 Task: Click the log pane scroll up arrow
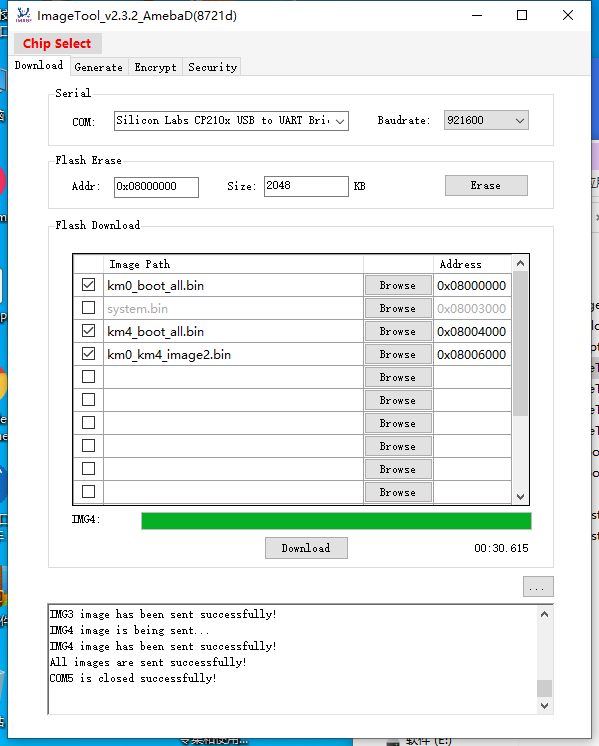545,614
